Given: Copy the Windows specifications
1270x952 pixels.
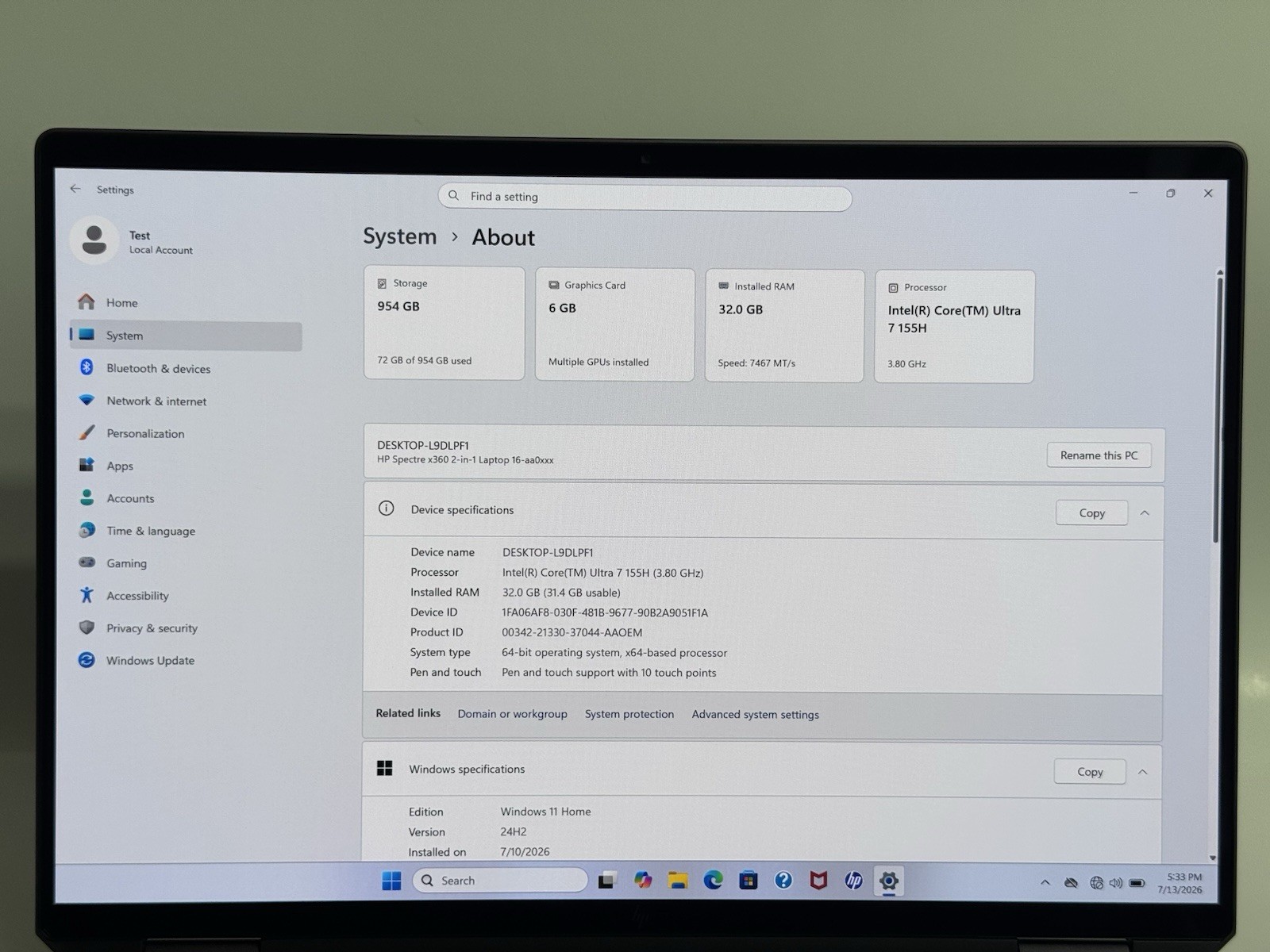Looking at the screenshot, I should pyautogui.click(x=1090, y=771).
